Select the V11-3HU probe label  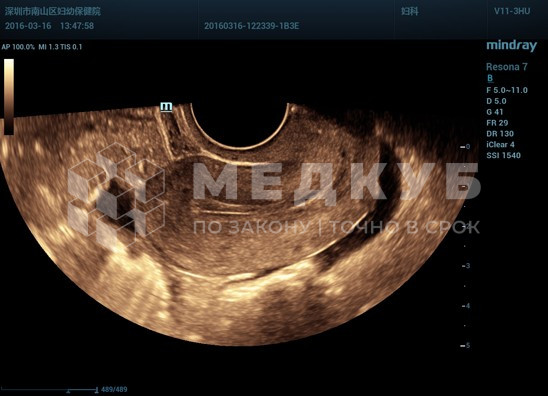coord(512,11)
